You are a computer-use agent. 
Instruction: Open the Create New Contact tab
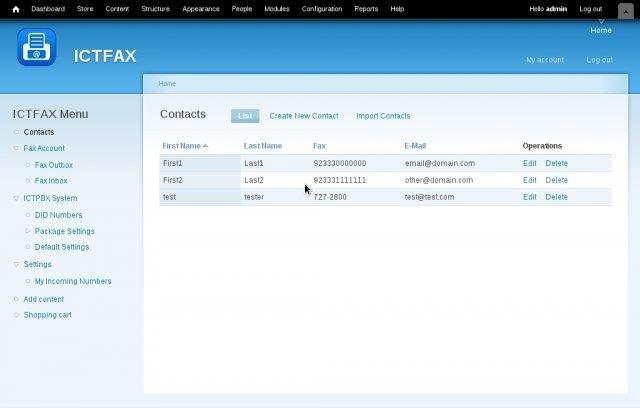(304, 116)
